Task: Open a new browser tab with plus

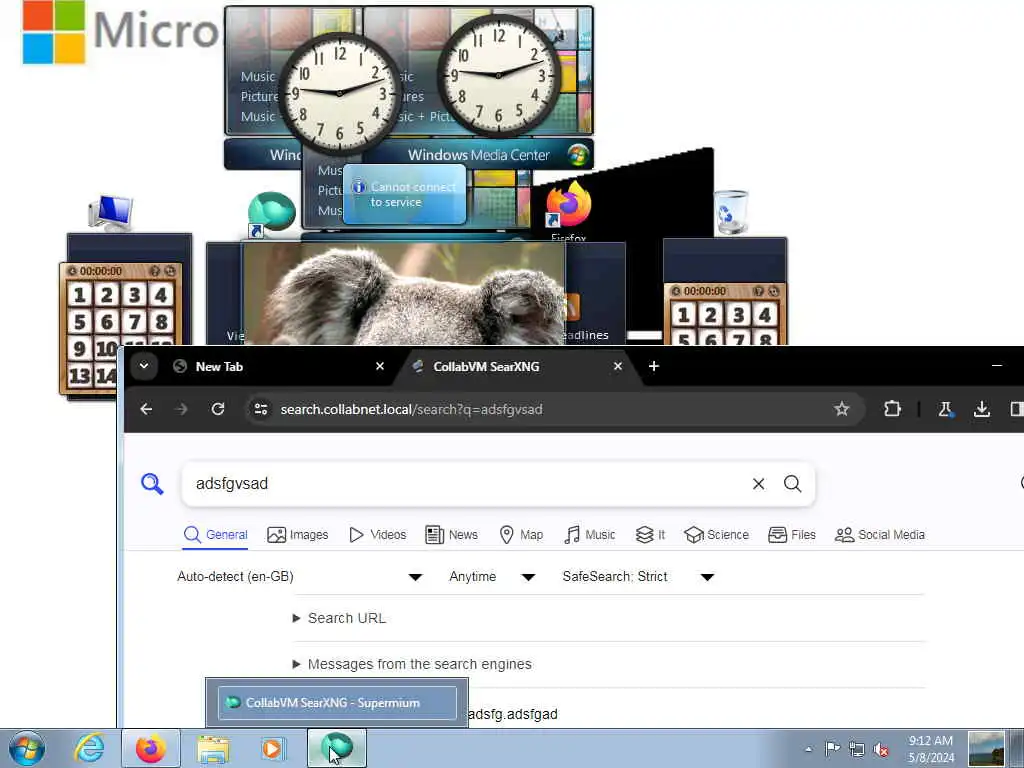Action: [654, 366]
